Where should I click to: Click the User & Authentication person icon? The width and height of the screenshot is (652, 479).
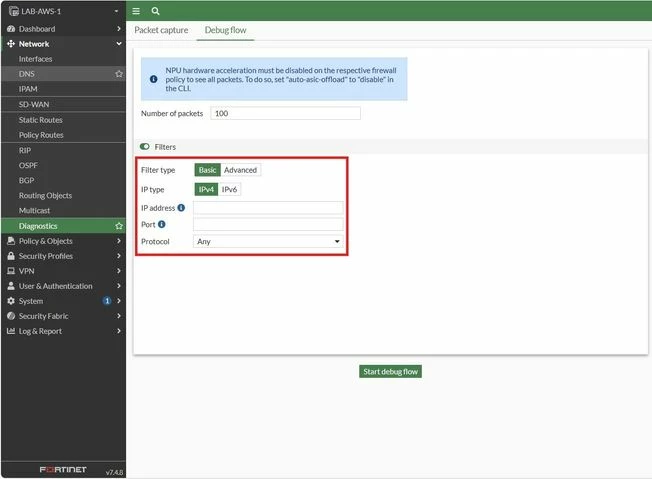tap(11, 286)
